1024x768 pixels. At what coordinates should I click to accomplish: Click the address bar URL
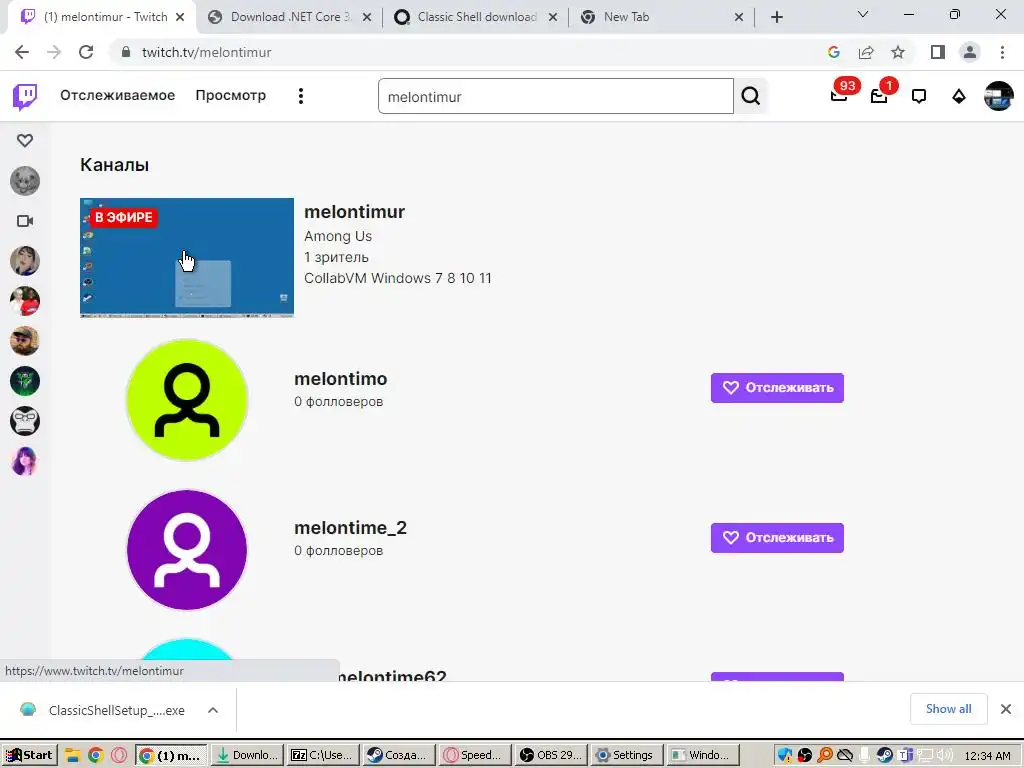pyautogui.click(x=206, y=52)
